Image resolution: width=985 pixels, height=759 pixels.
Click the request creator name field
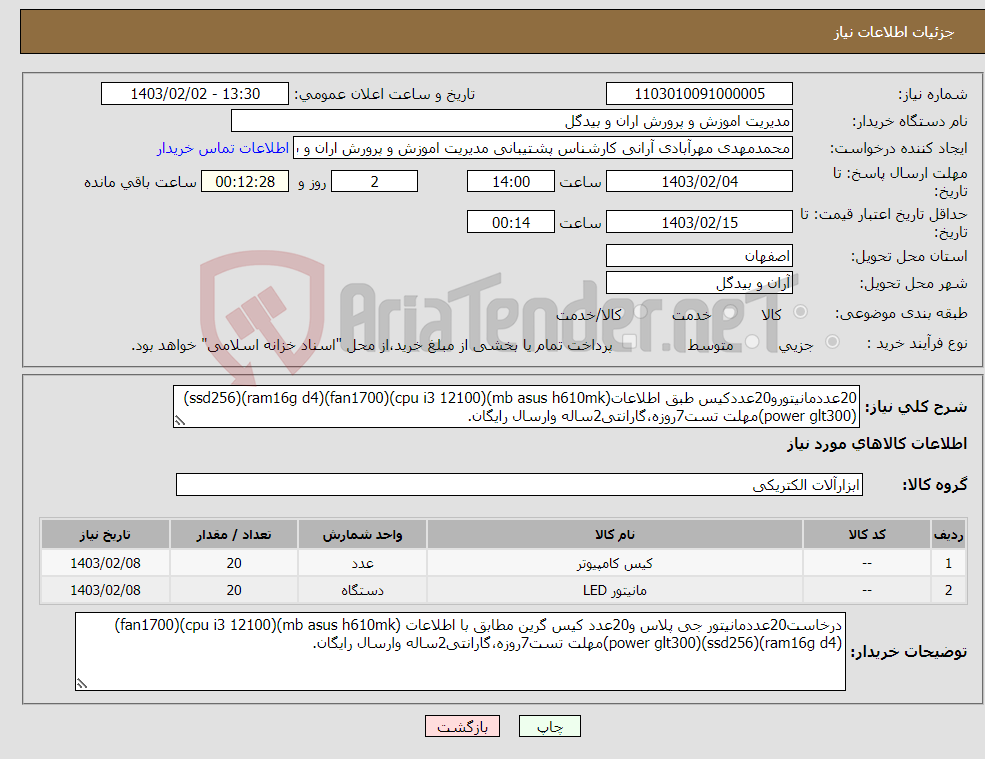(x=543, y=148)
